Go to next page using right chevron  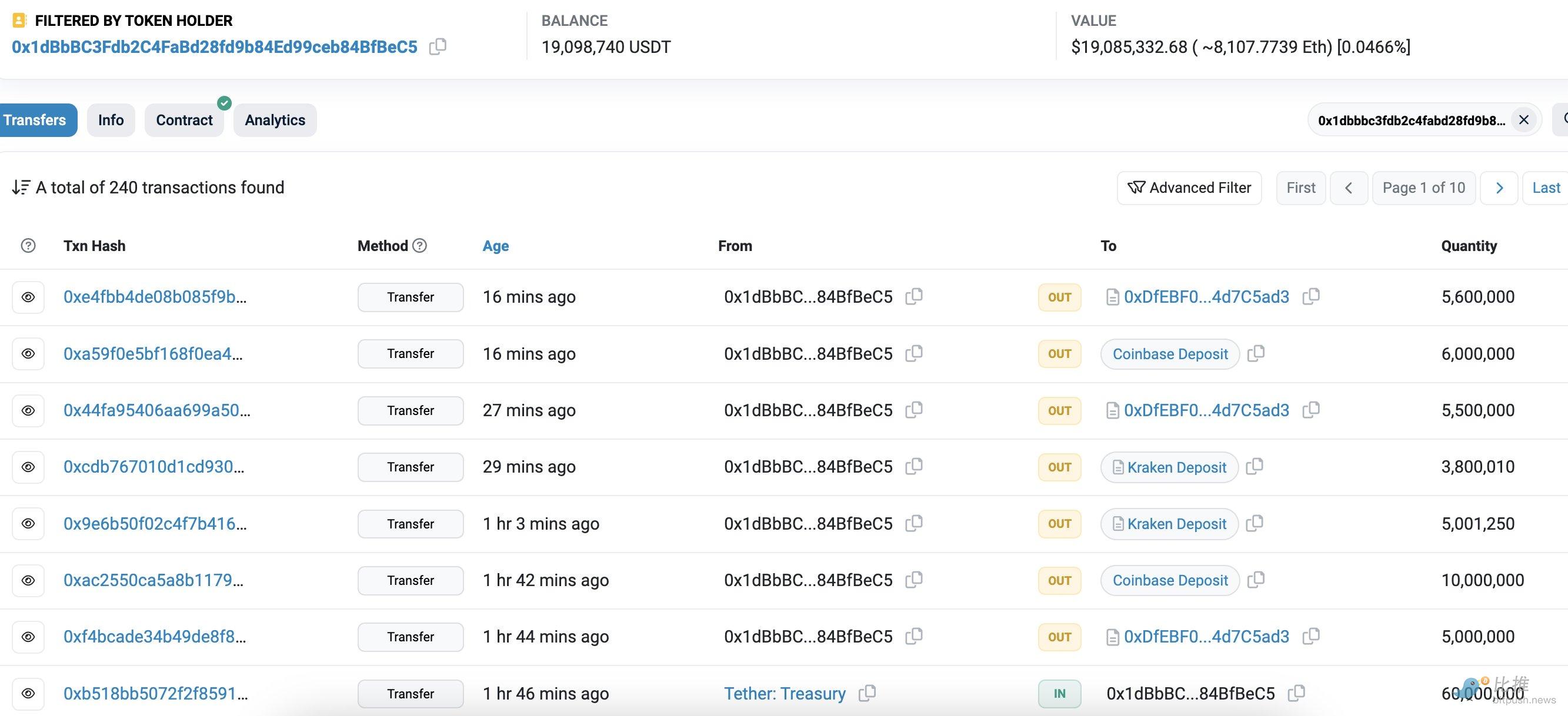pyautogui.click(x=1499, y=188)
